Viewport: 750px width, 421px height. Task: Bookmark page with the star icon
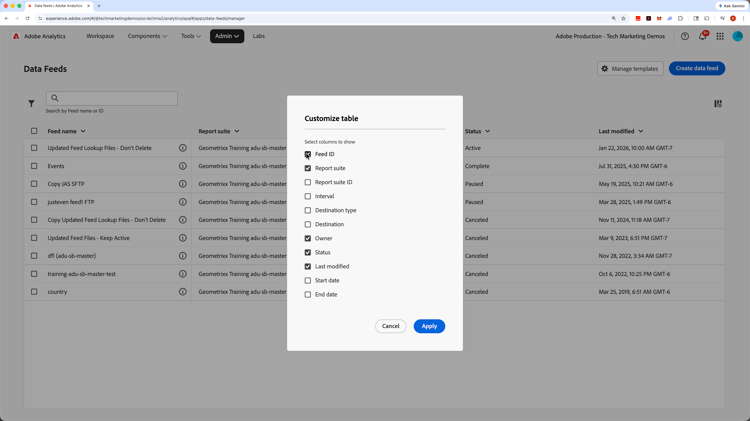click(623, 18)
